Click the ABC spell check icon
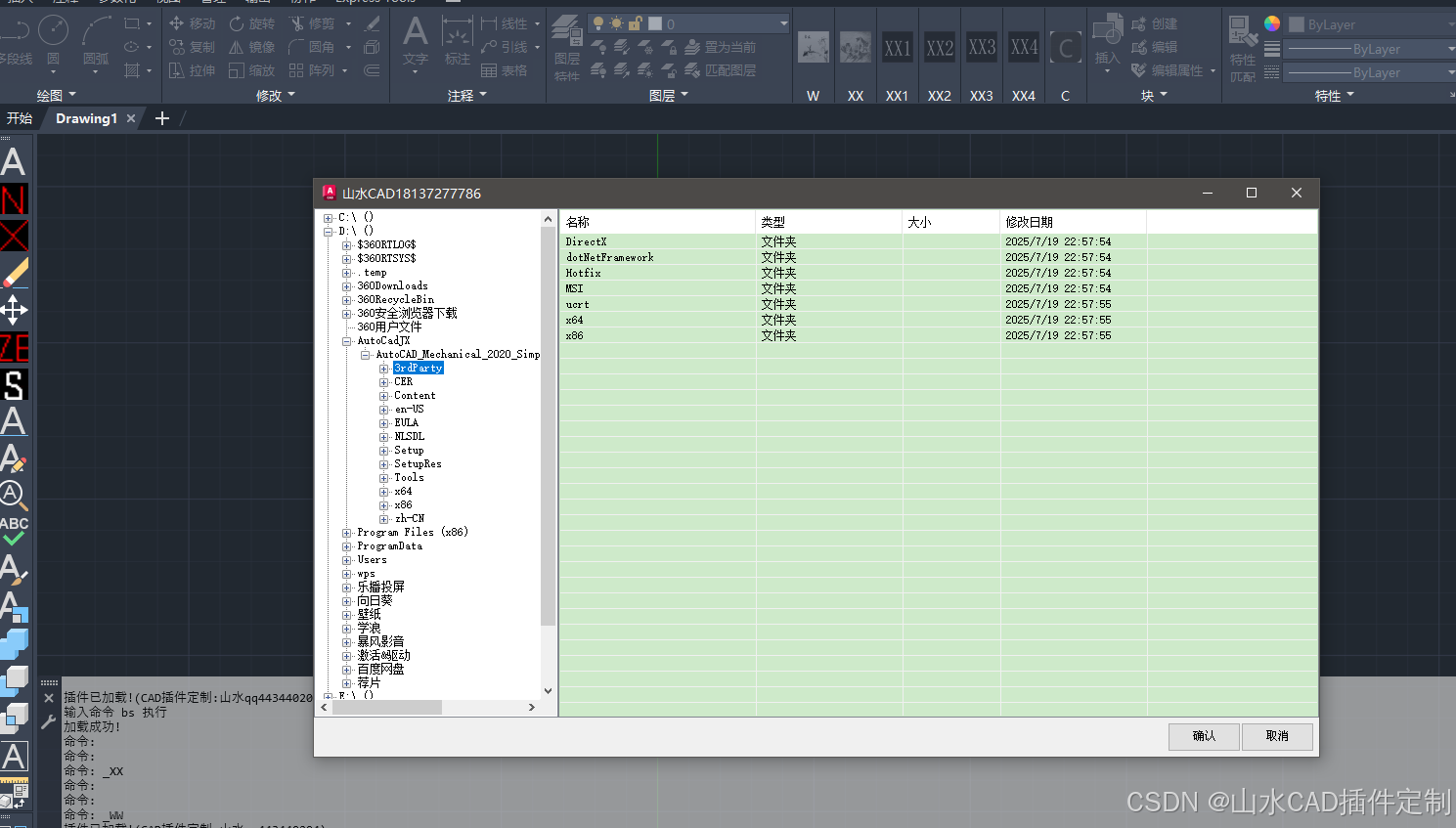The height and width of the screenshot is (828, 1456). click(14, 531)
